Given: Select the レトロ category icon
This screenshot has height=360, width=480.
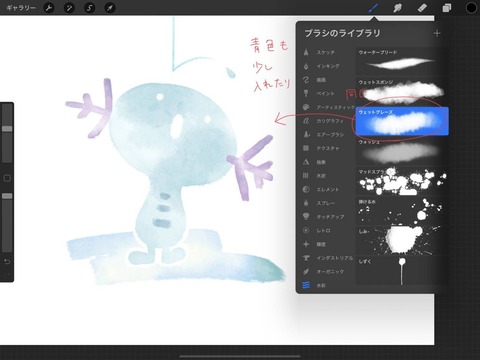Looking at the screenshot, I should click(x=306, y=230).
